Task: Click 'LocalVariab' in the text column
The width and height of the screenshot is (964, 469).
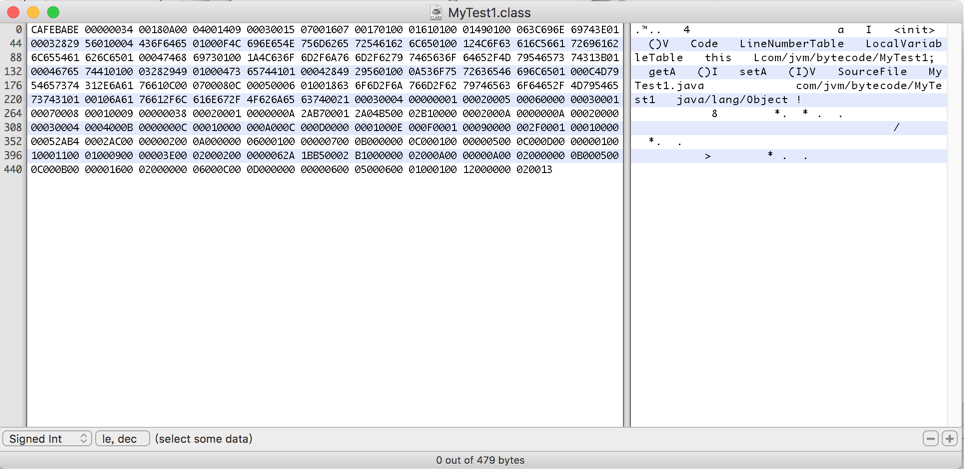Action: pyautogui.click(x=904, y=44)
